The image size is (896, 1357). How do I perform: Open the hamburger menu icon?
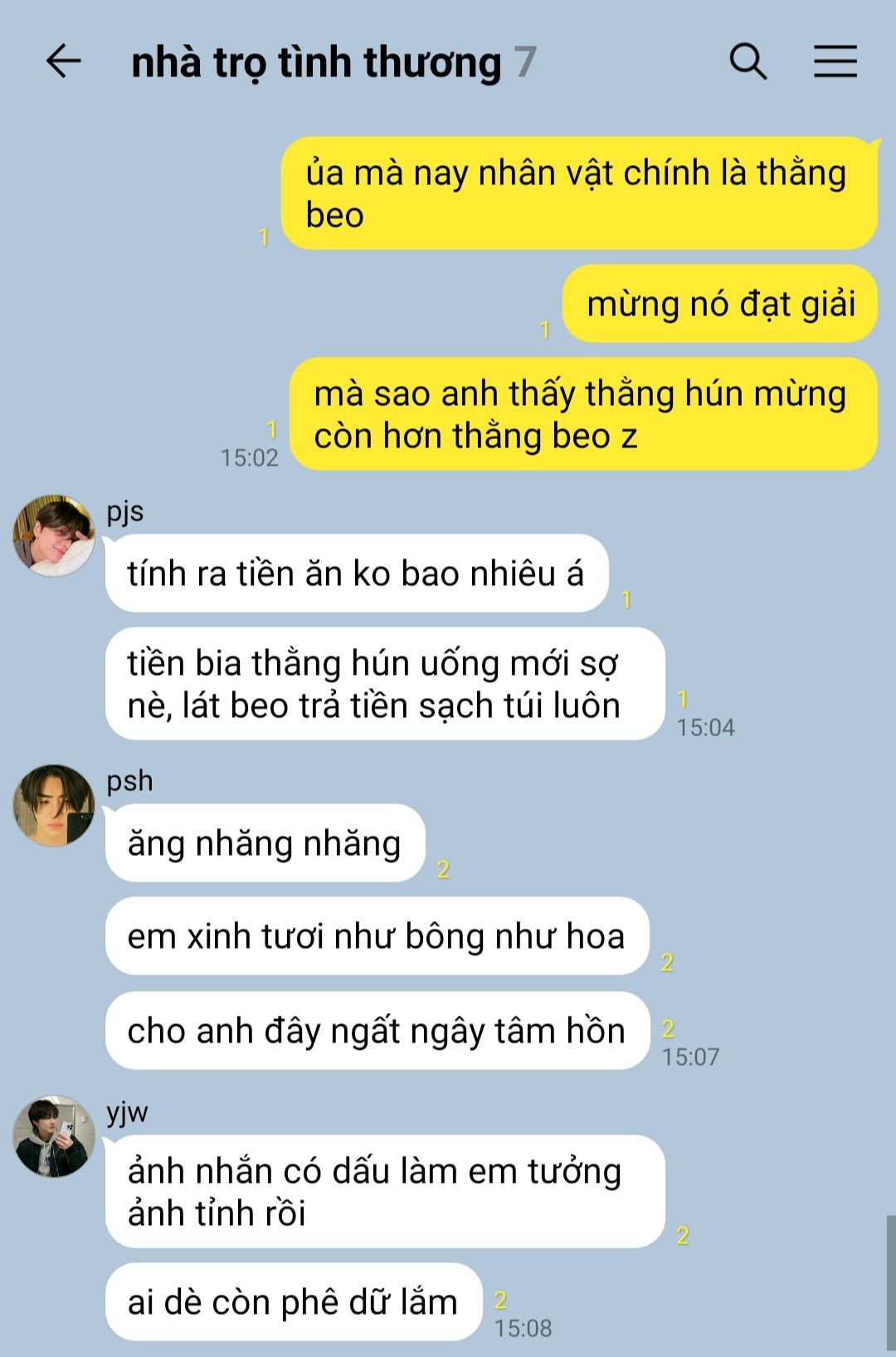[835, 61]
